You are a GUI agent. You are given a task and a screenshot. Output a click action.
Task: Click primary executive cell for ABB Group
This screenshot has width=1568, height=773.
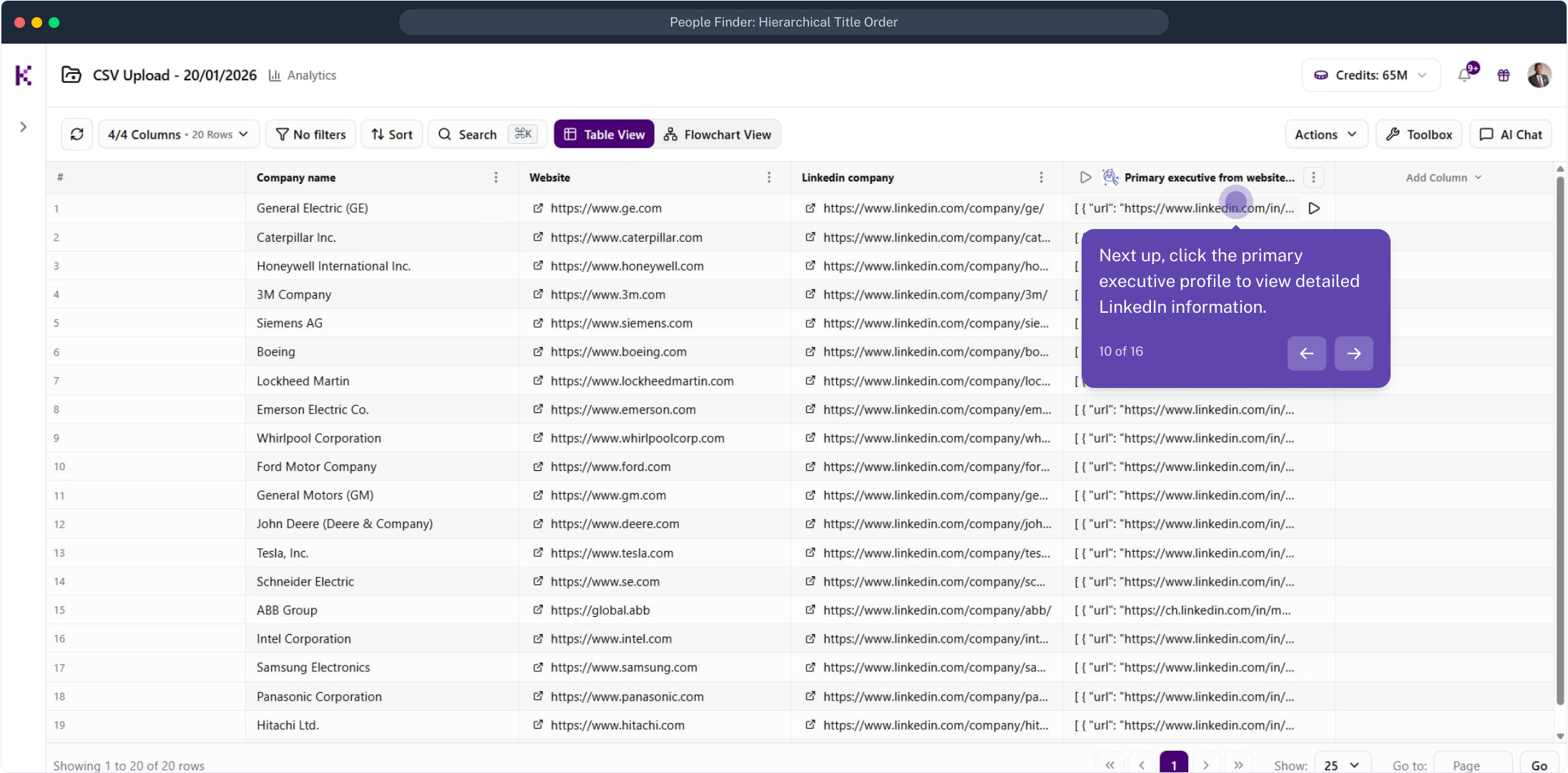(1199, 610)
